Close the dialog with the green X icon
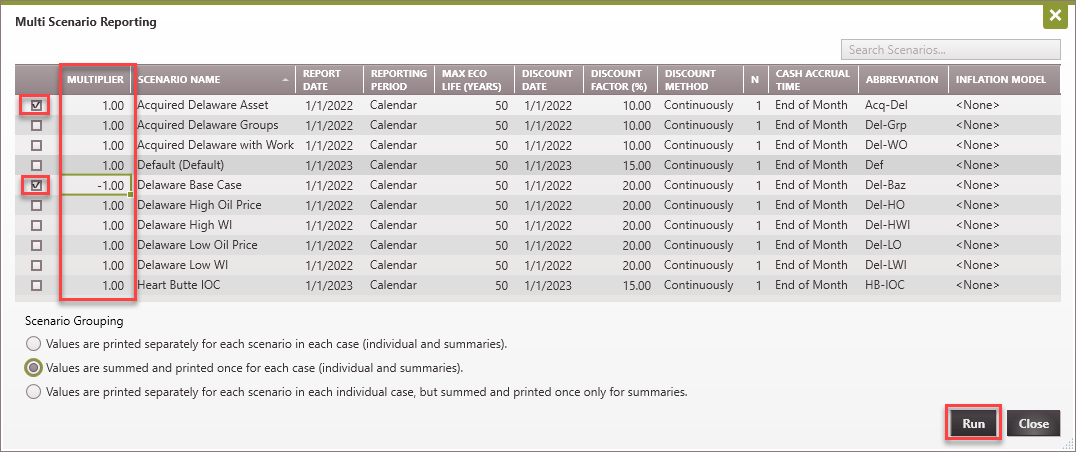 [1053, 16]
